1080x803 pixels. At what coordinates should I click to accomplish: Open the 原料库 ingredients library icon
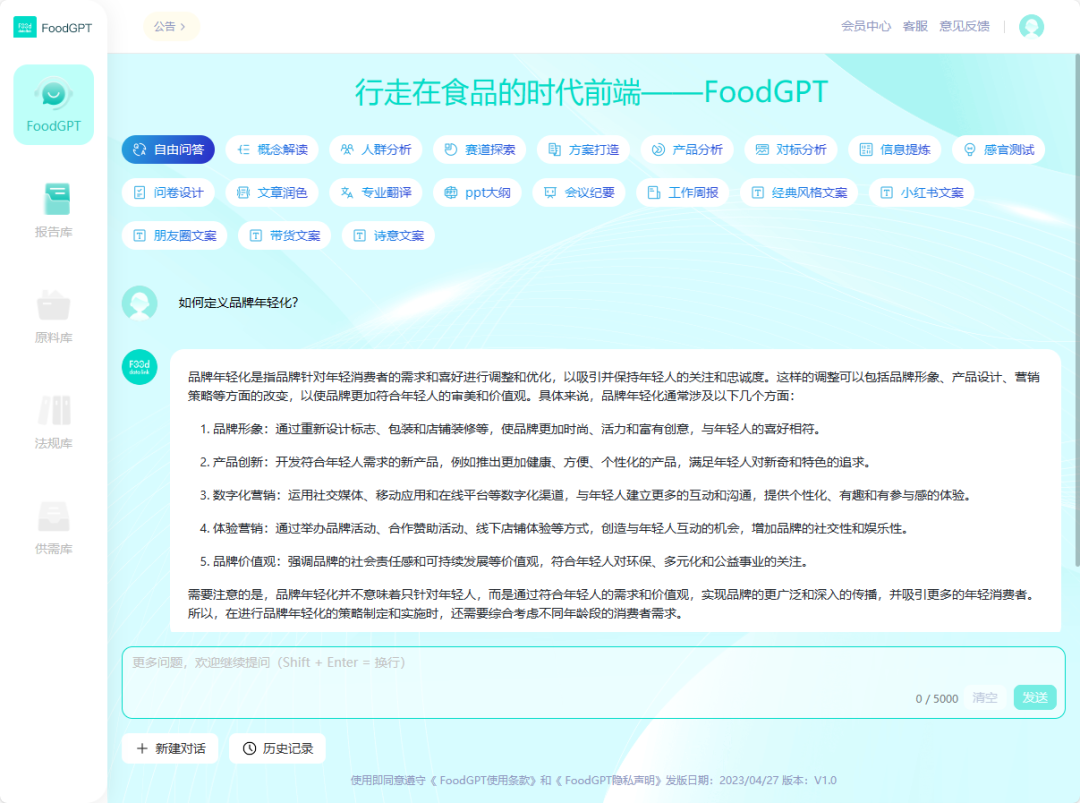[54, 306]
